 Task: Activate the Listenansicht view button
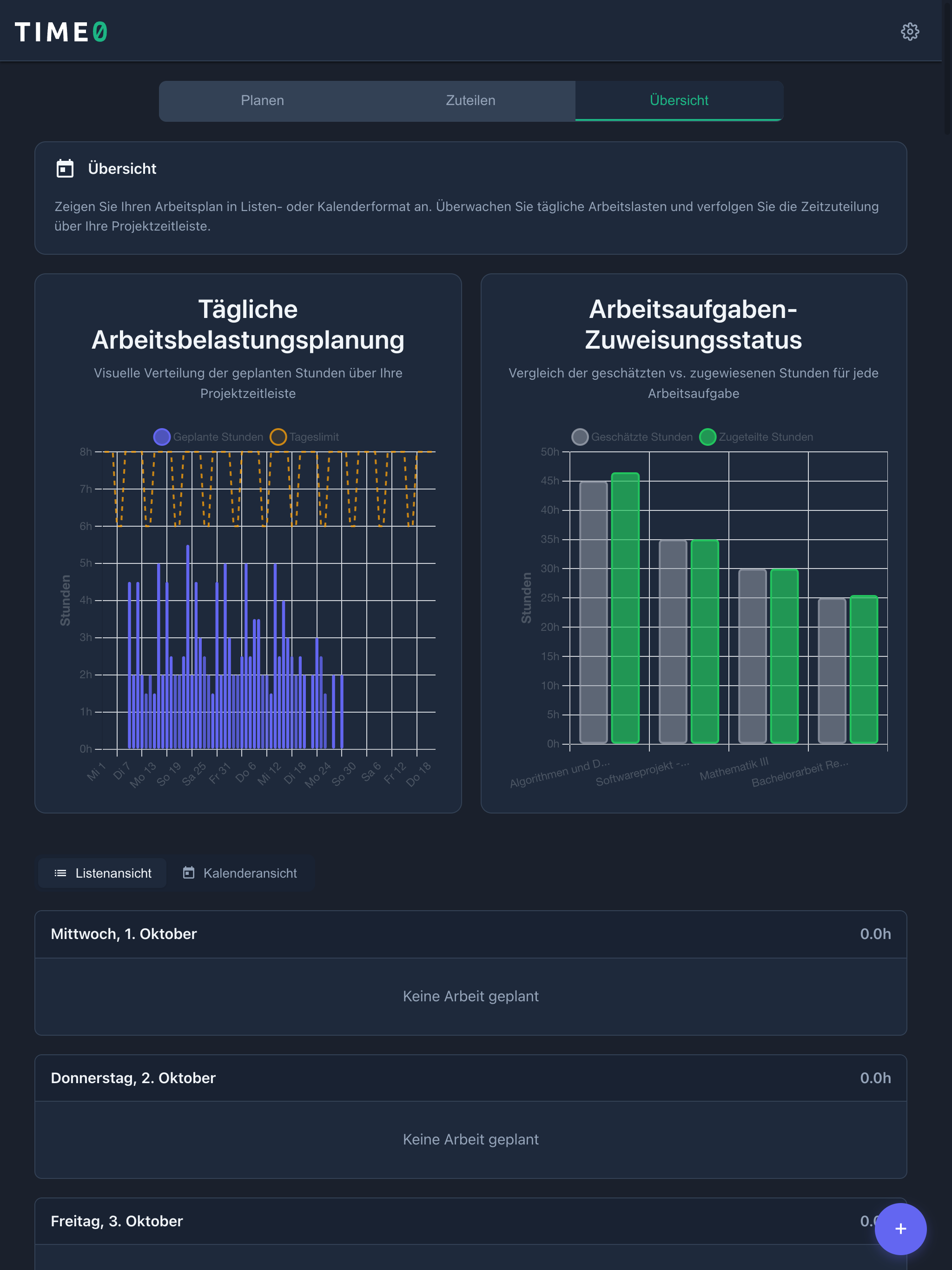[102, 873]
